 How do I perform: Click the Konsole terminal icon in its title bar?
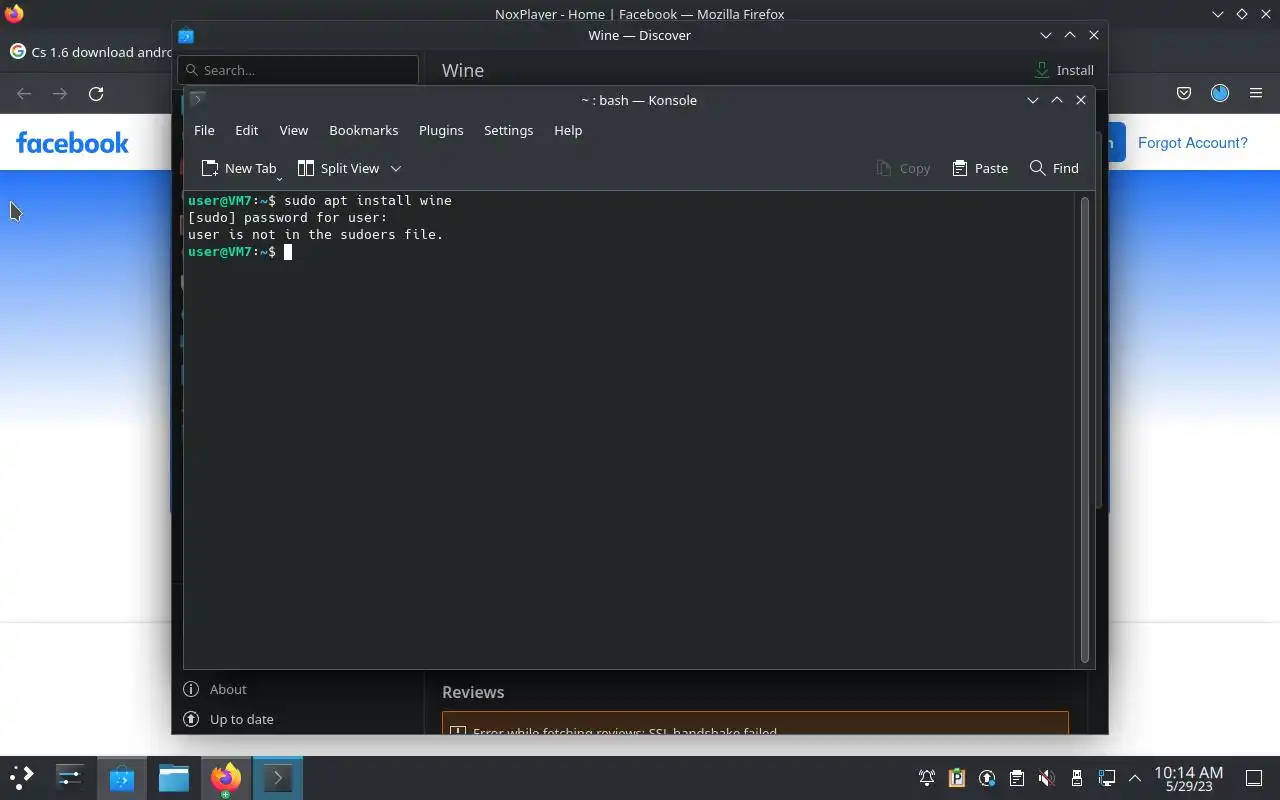pyautogui.click(x=197, y=99)
